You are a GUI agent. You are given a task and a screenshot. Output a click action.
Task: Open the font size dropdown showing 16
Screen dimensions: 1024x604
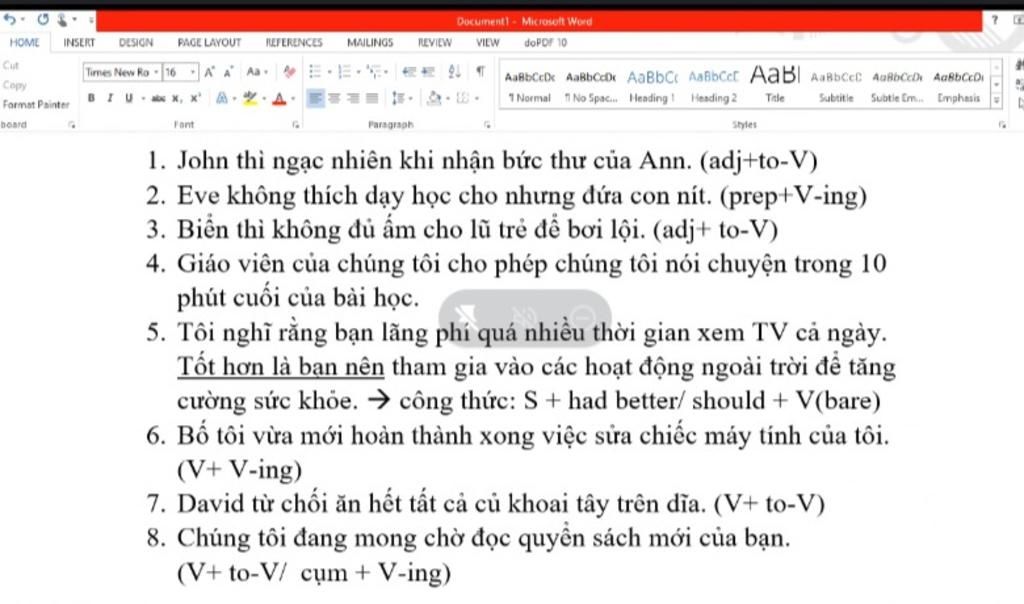193,72
